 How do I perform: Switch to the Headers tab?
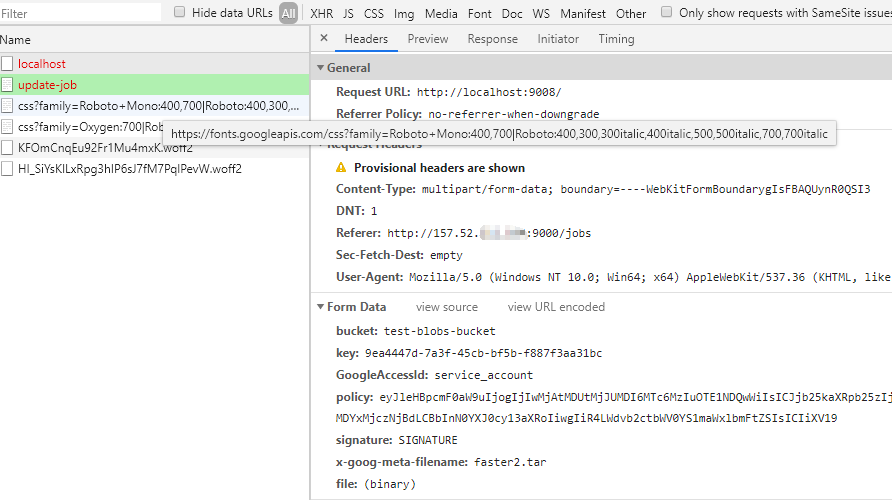tap(366, 39)
